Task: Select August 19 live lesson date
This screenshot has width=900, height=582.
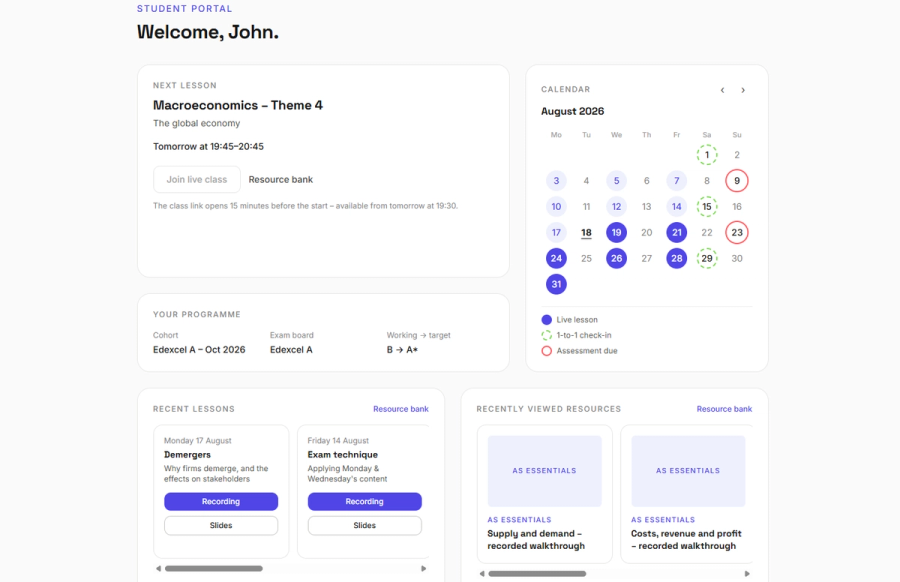Action: click(616, 232)
